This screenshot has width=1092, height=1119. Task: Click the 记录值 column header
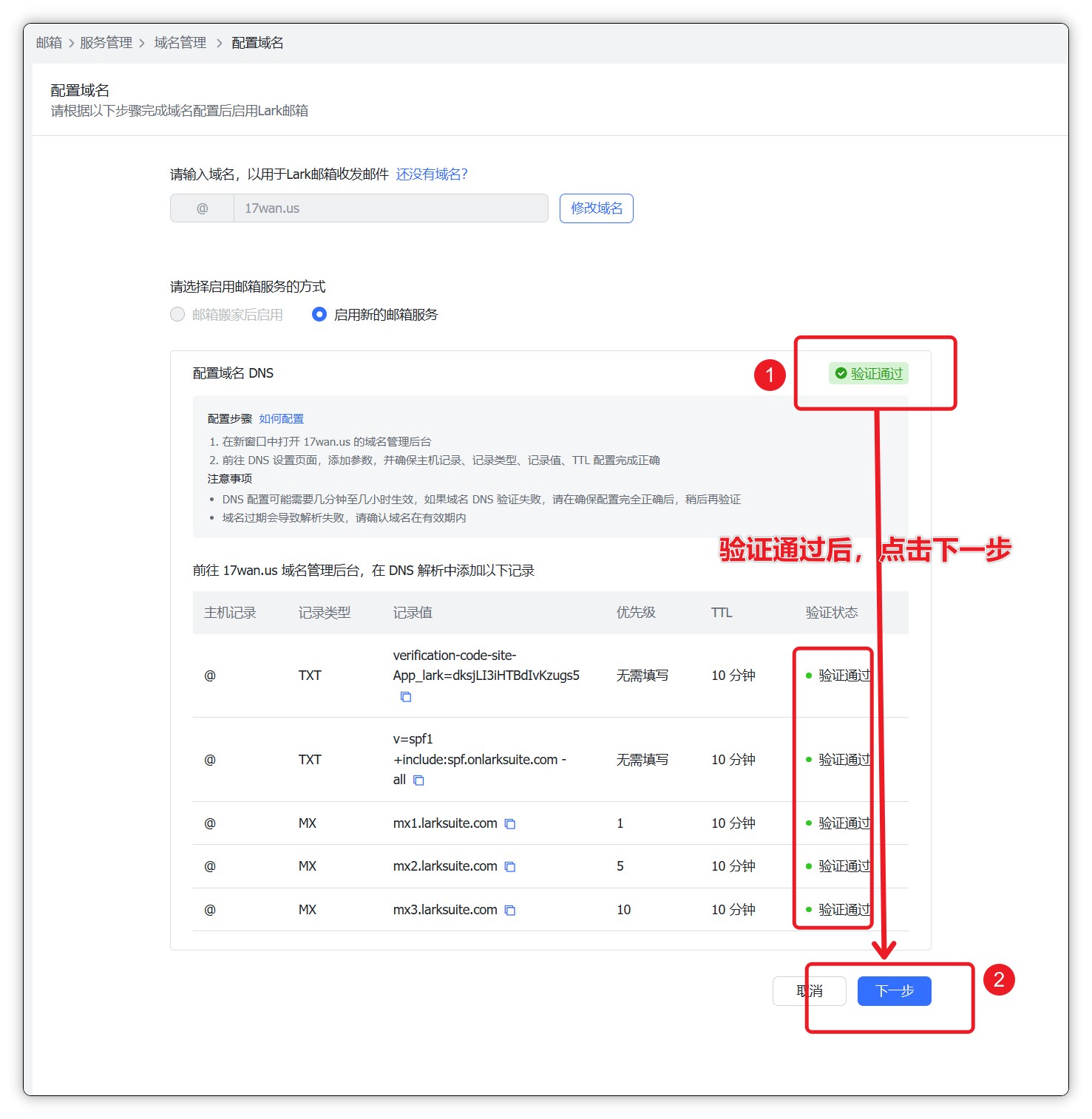point(413,613)
